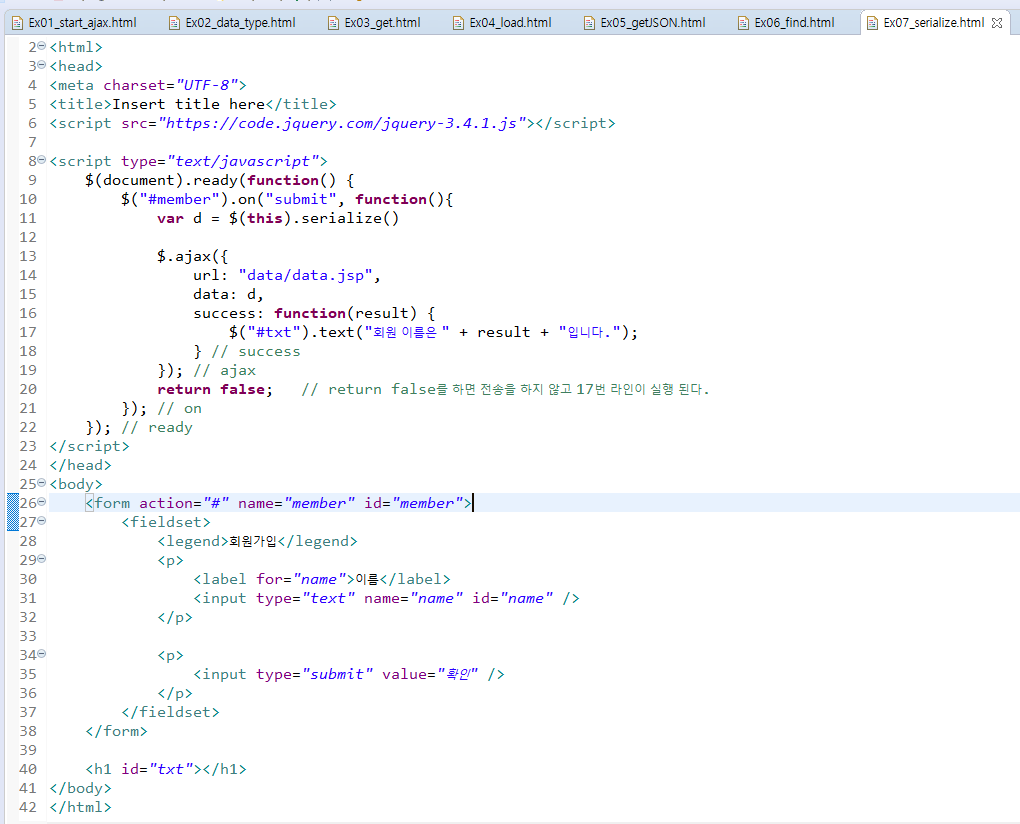Click the "#member" selector on line 10

point(180,199)
